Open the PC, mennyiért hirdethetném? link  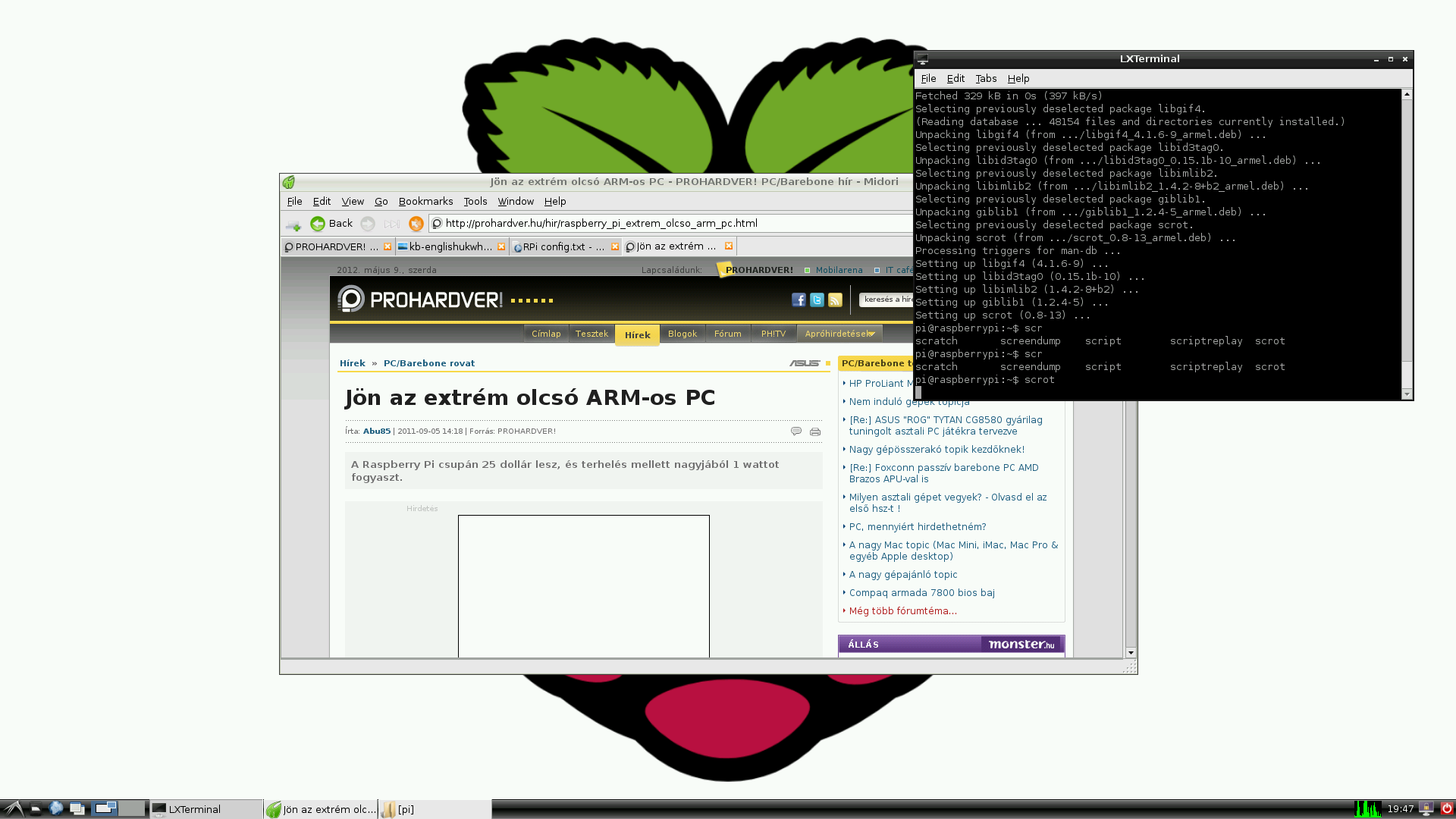918,527
